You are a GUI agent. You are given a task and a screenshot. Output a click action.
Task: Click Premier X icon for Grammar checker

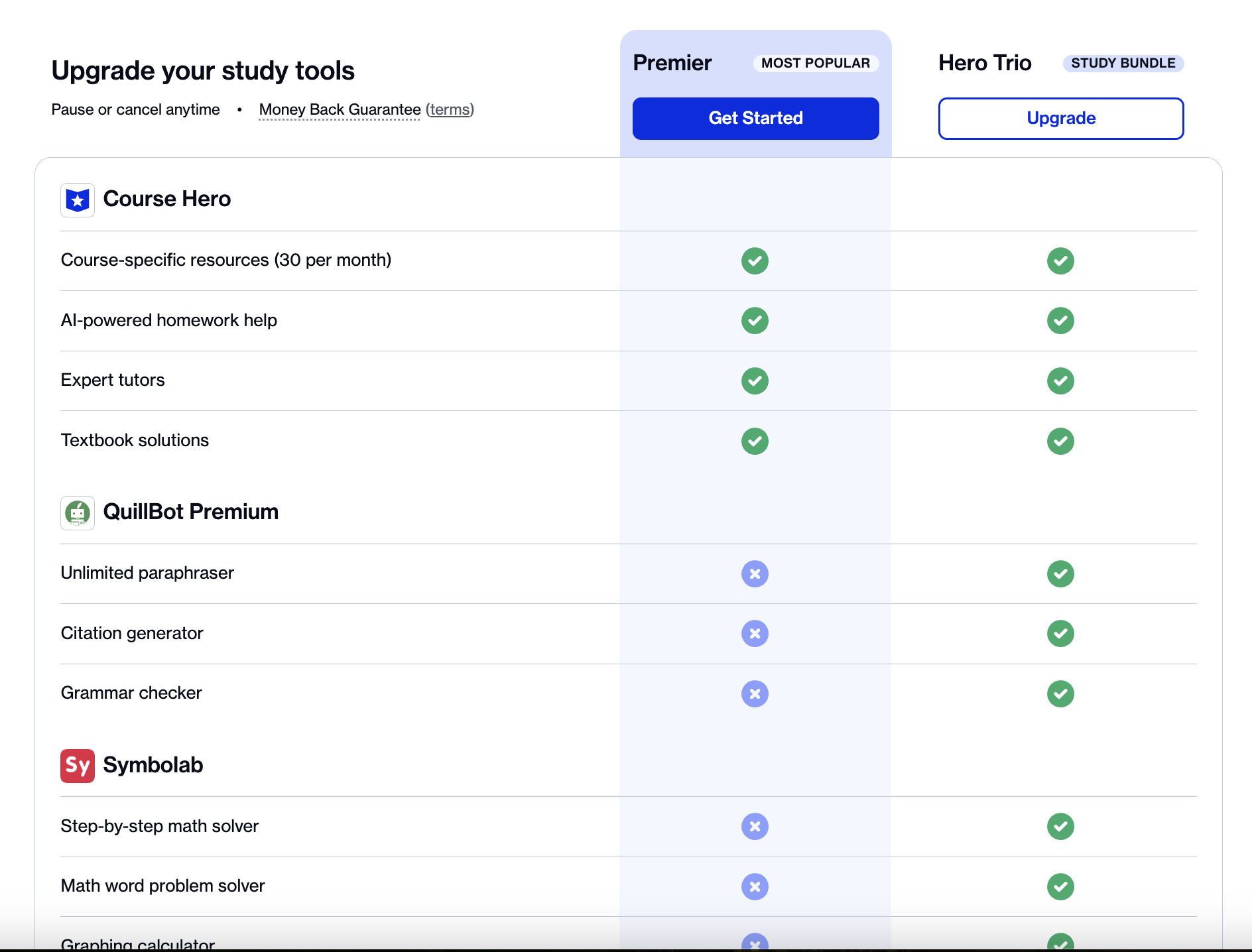755,693
